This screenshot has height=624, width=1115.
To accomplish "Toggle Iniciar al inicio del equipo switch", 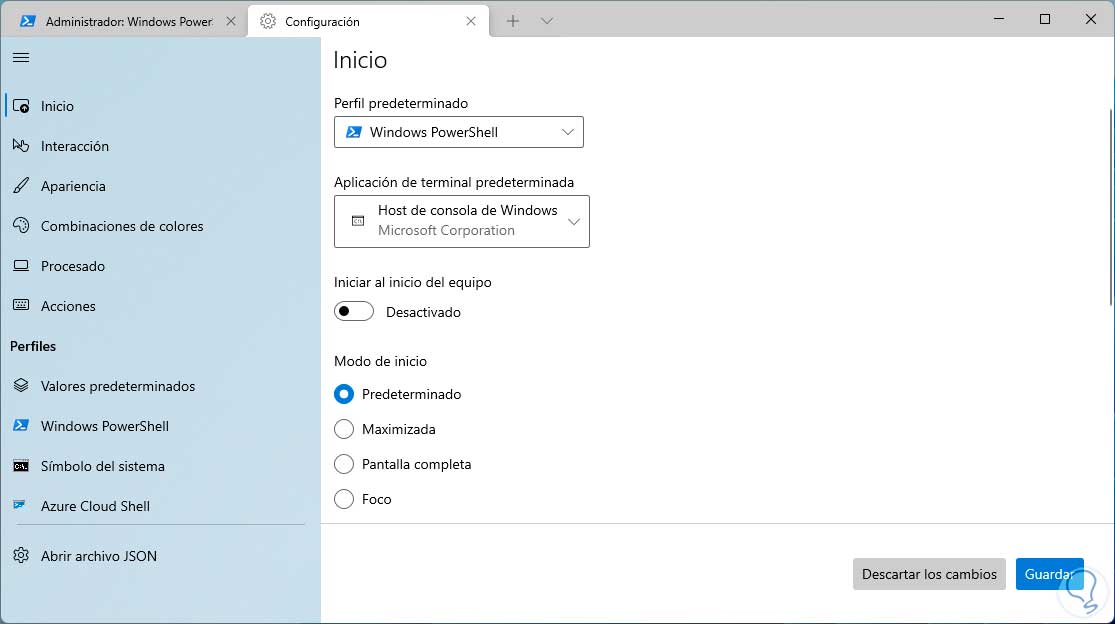I will 353,311.
